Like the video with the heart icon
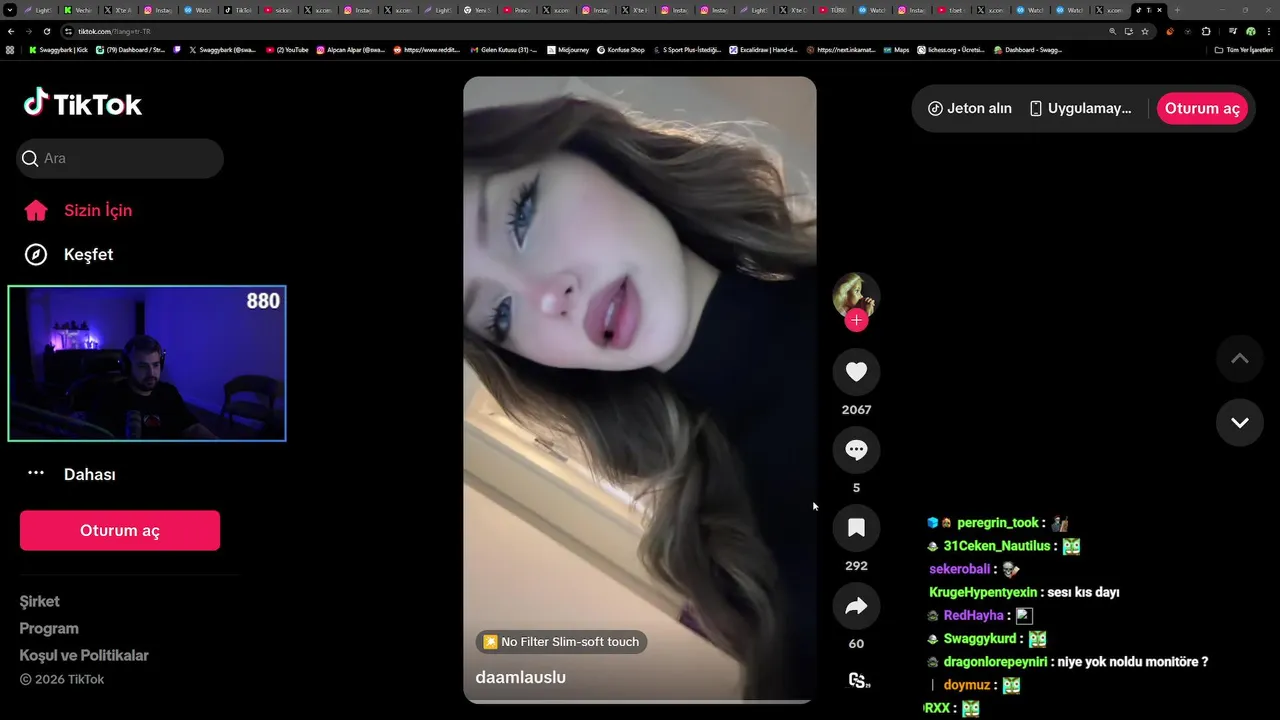1280x720 pixels. click(x=856, y=372)
